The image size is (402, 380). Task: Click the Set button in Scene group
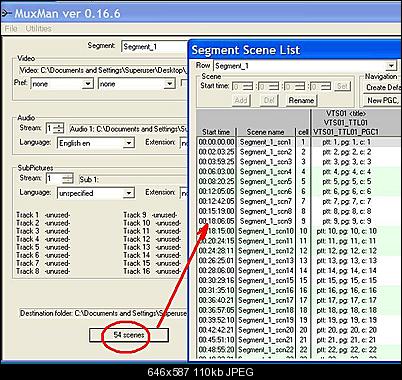pyautogui.click(x=342, y=86)
